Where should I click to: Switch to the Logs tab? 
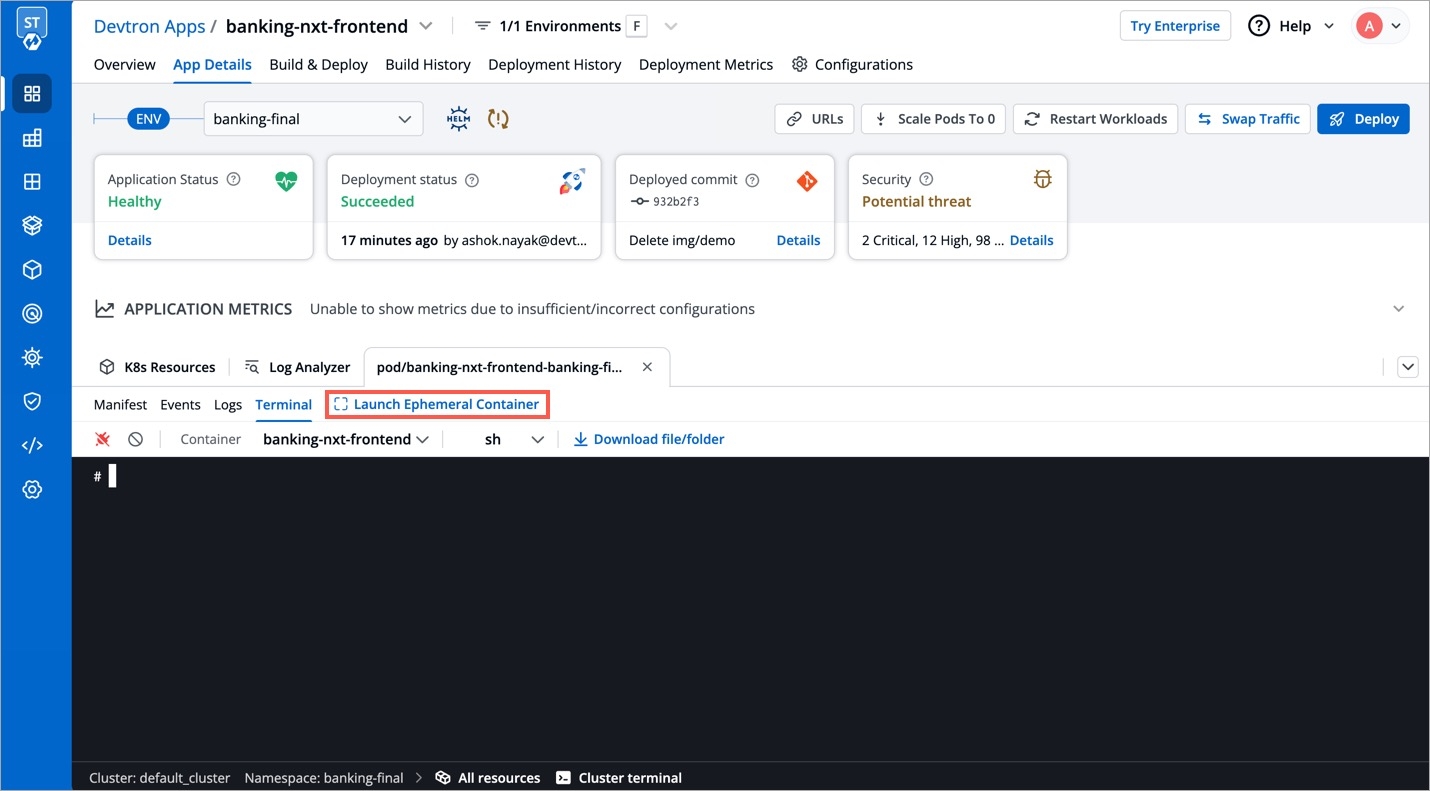(x=228, y=405)
